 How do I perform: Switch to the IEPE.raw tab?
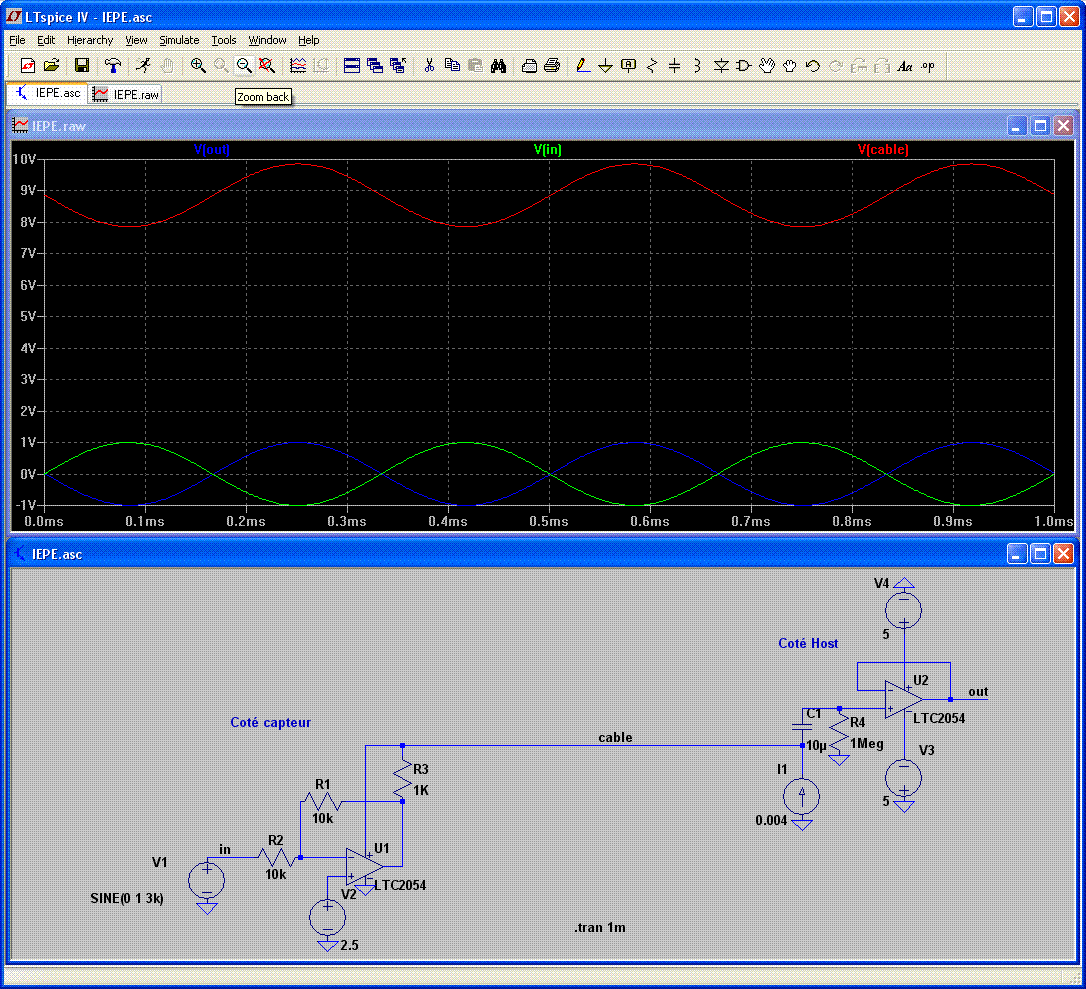tap(126, 94)
